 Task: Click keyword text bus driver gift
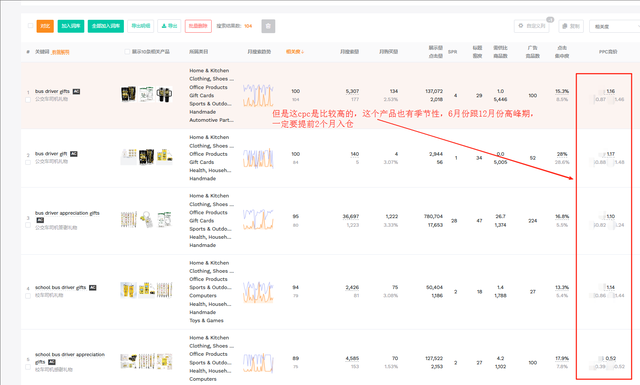tap(51, 154)
